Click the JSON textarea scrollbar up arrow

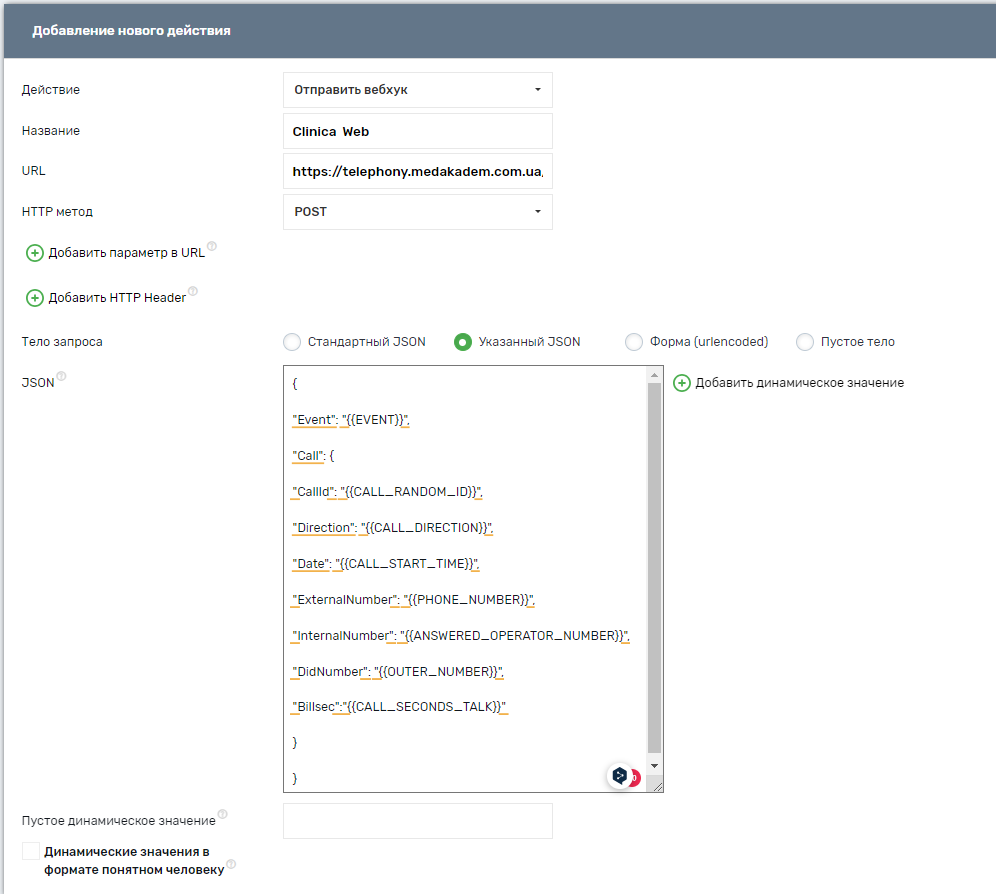tap(655, 375)
